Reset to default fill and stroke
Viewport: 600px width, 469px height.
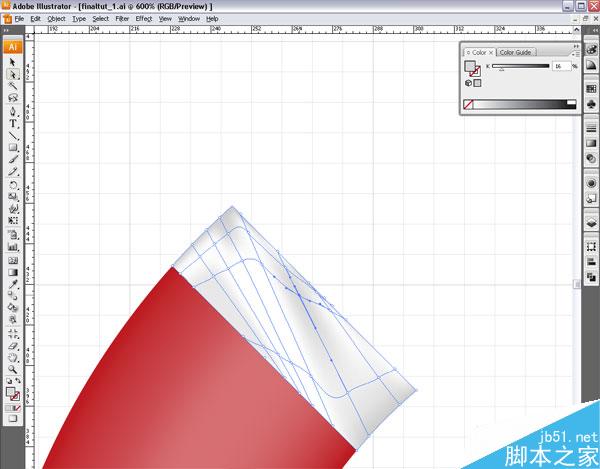click(x=9, y=381)
